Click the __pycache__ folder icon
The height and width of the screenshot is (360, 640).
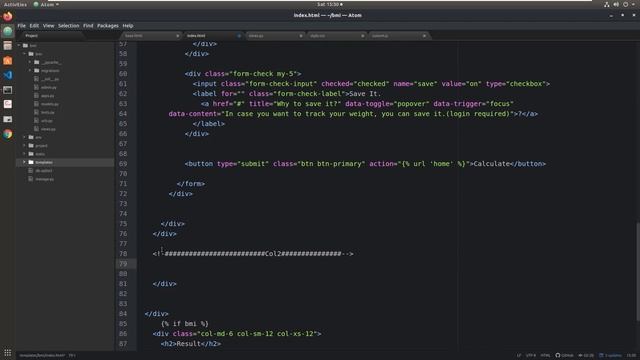tap(37, 62)
